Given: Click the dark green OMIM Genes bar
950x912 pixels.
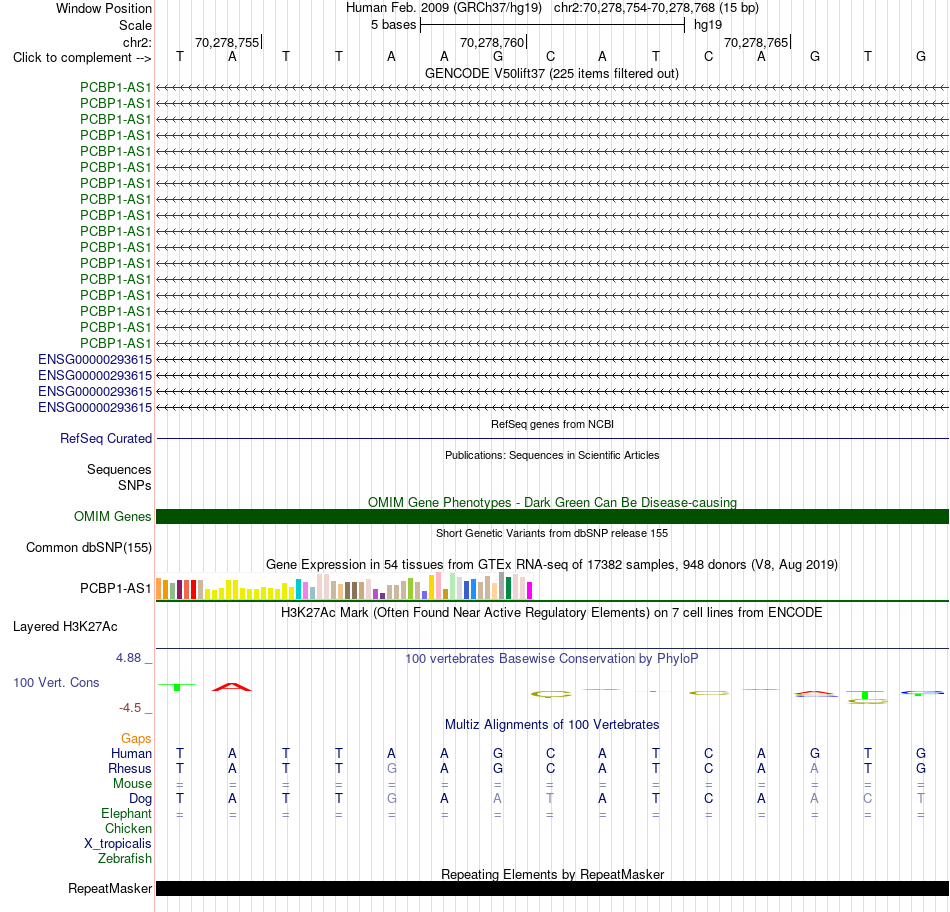Looking at the screenshot, I should [x=552, y=516].
